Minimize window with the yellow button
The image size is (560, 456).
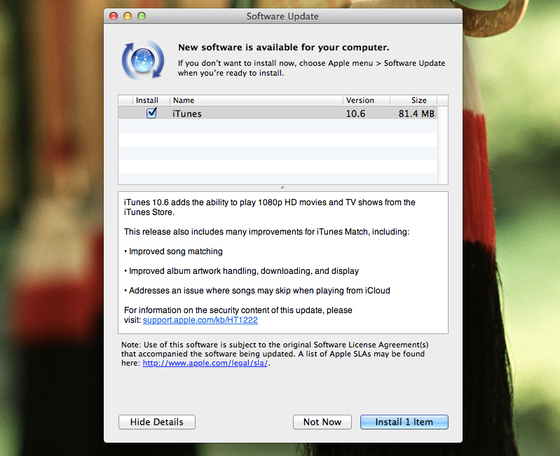tap(128, 16)
